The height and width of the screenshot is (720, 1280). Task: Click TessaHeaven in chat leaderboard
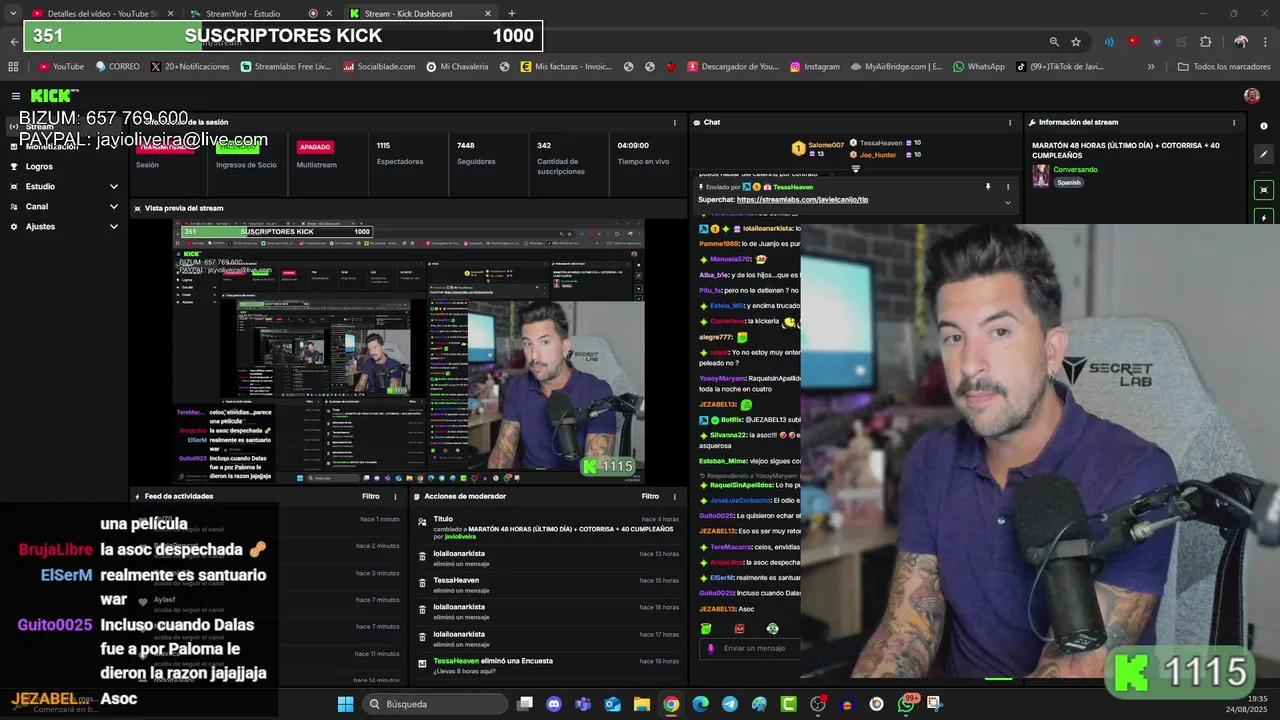tap(880, 143)
